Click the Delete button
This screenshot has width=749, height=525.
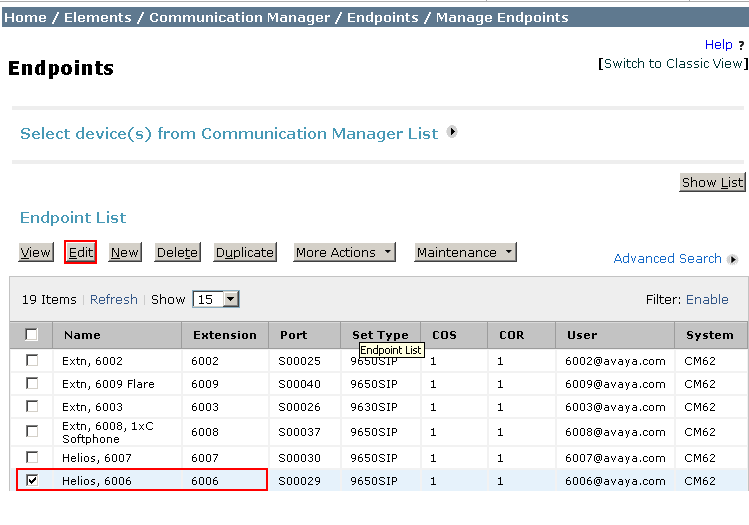(x=177, y=253)
